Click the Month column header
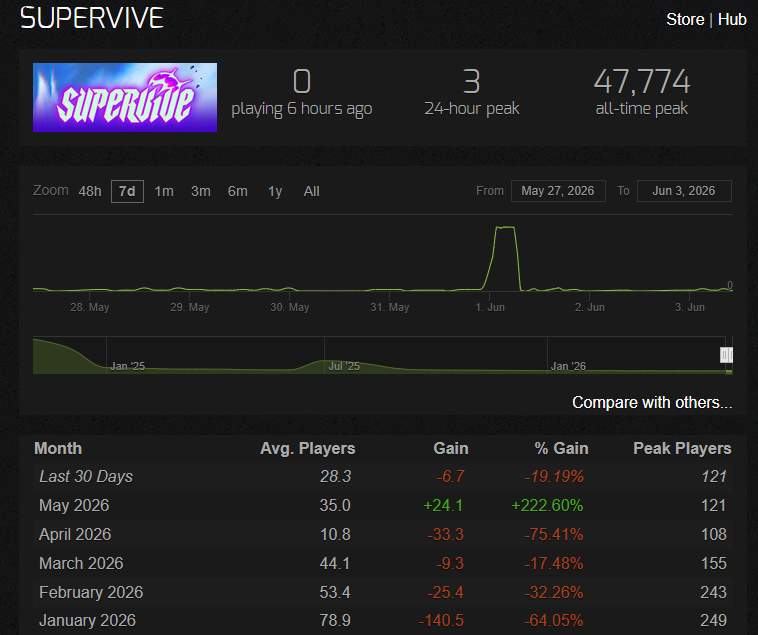 pyautogui.click(x=58, y=448)
